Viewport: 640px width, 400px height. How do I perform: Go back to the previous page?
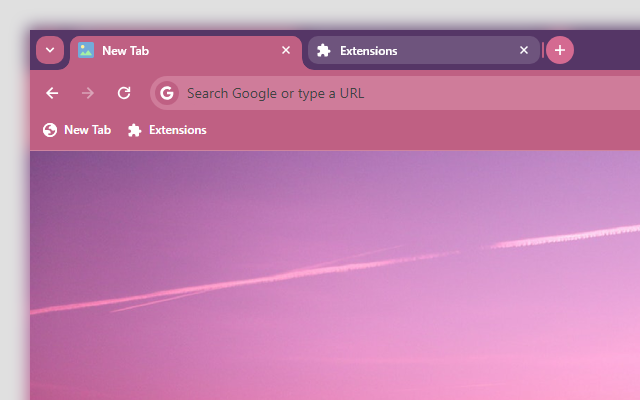[x=52, y=93]
